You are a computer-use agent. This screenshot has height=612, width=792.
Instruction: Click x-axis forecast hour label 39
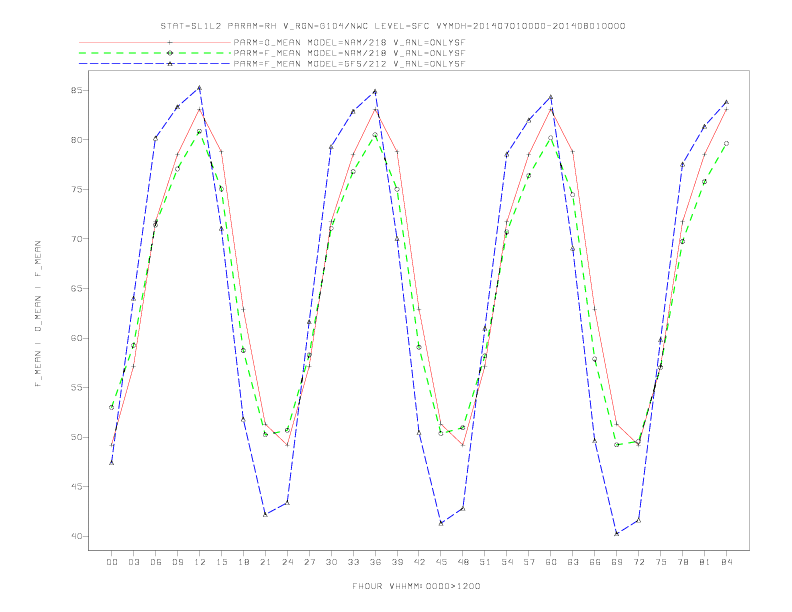397,562
